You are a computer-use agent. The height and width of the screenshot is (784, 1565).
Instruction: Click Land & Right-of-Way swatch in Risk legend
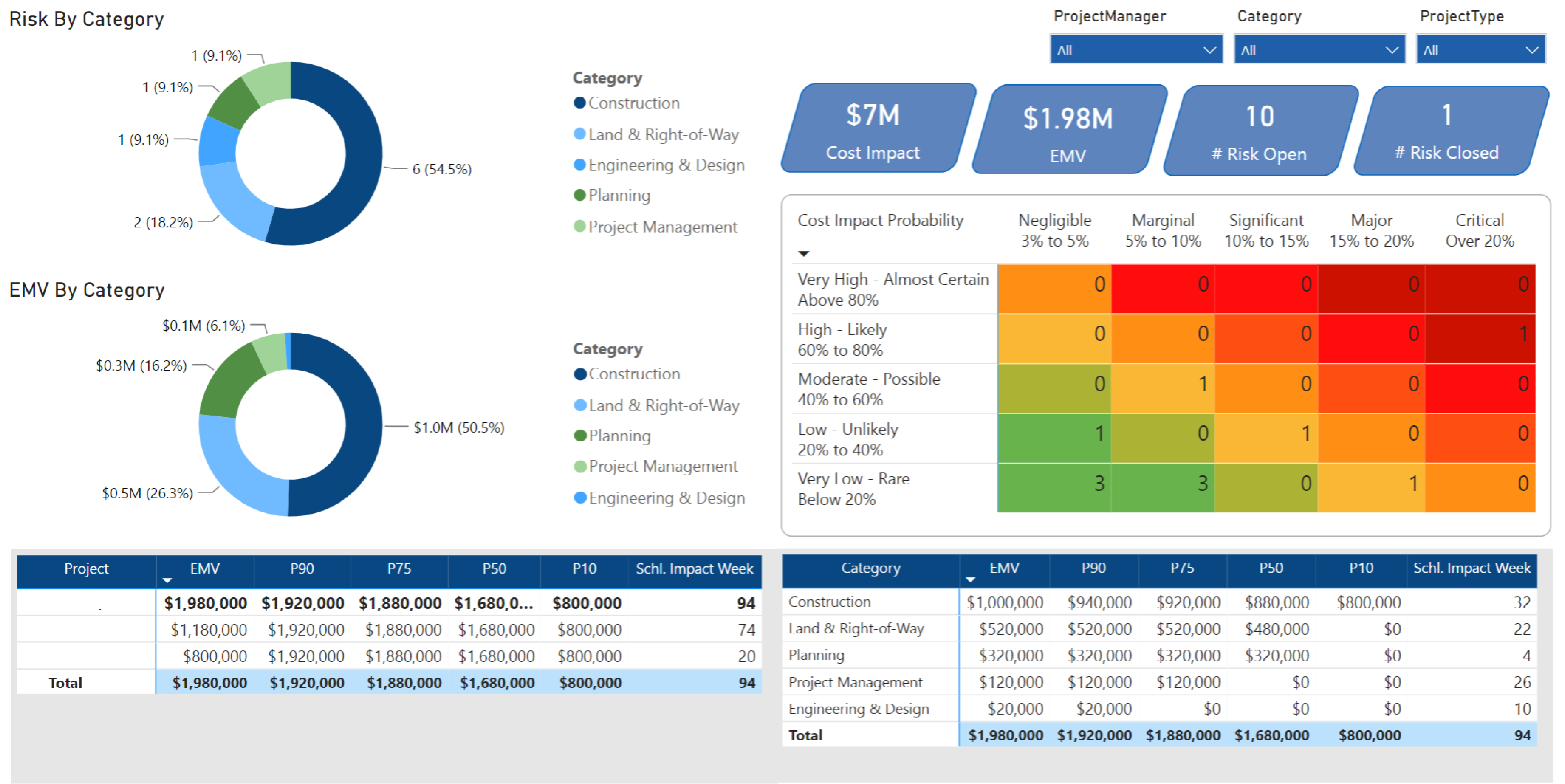click(580, 134)
